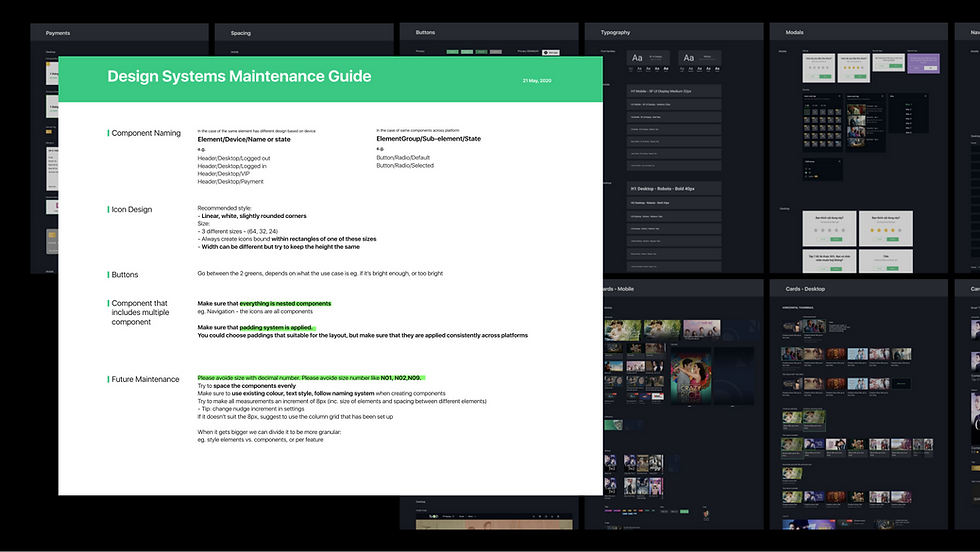
Task: Click the example Header/Desktop/VIP
Action: pyautogui.click(x=223, y=174)
